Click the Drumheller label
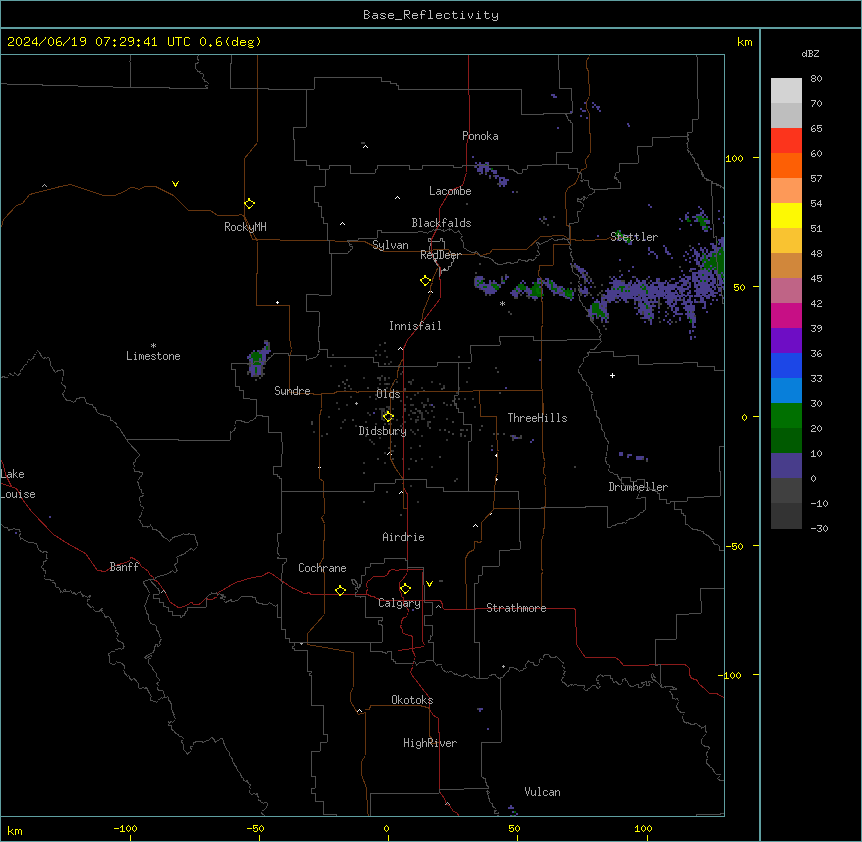This screenshot has width=862, height=842. coord(638,487)
